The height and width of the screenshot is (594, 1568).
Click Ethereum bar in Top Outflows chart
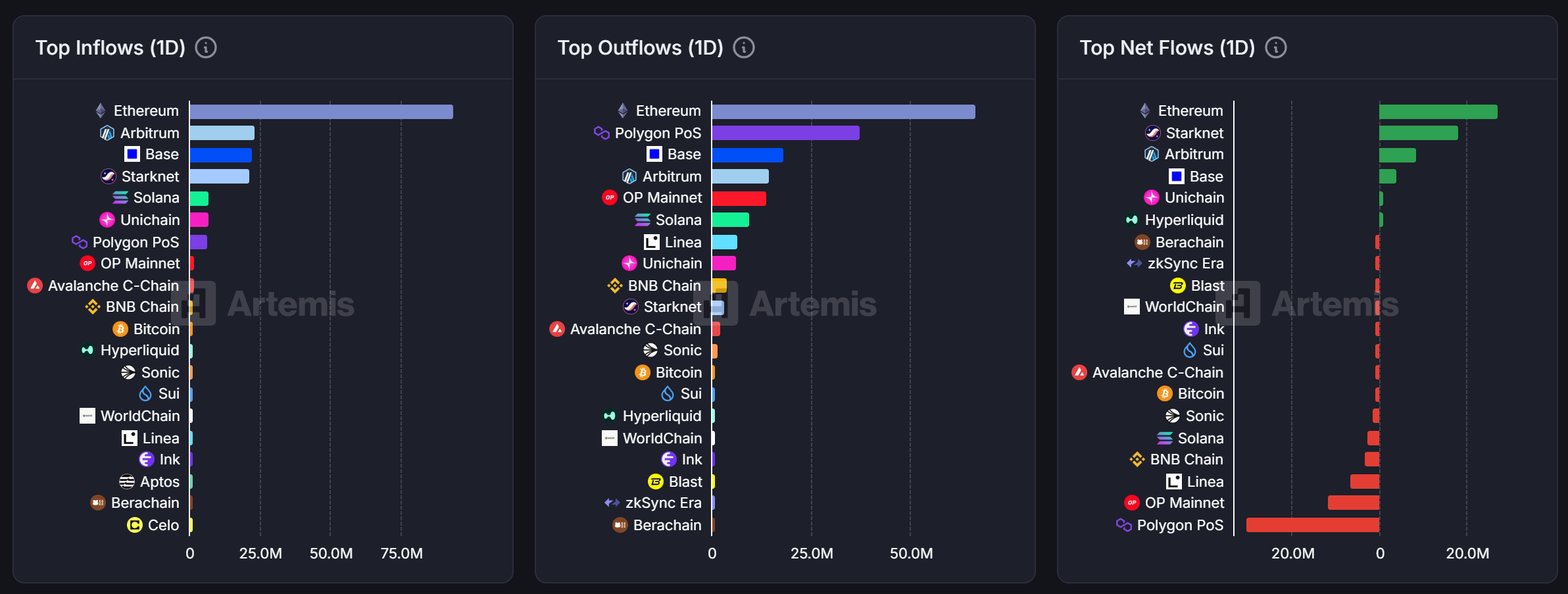click(844, 112)
